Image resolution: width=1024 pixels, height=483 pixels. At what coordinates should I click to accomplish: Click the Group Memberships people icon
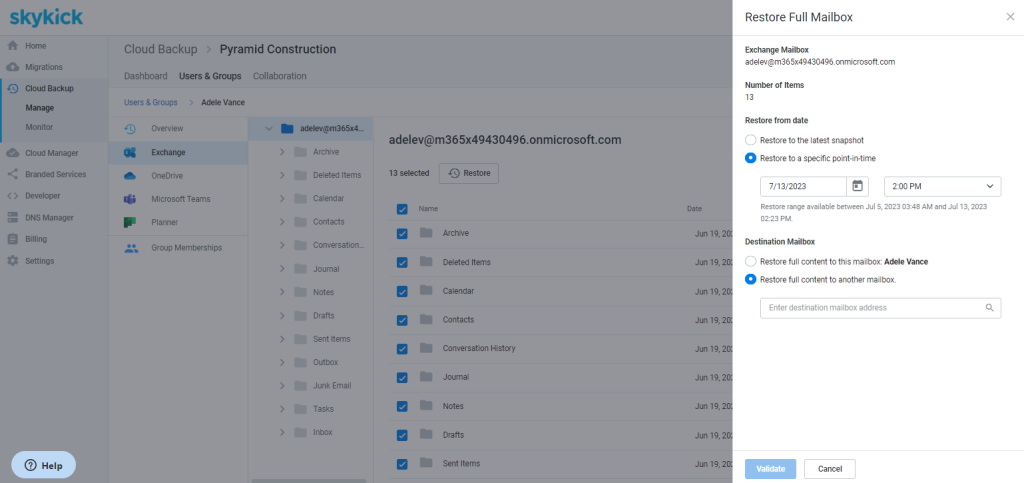click(131, 248)
